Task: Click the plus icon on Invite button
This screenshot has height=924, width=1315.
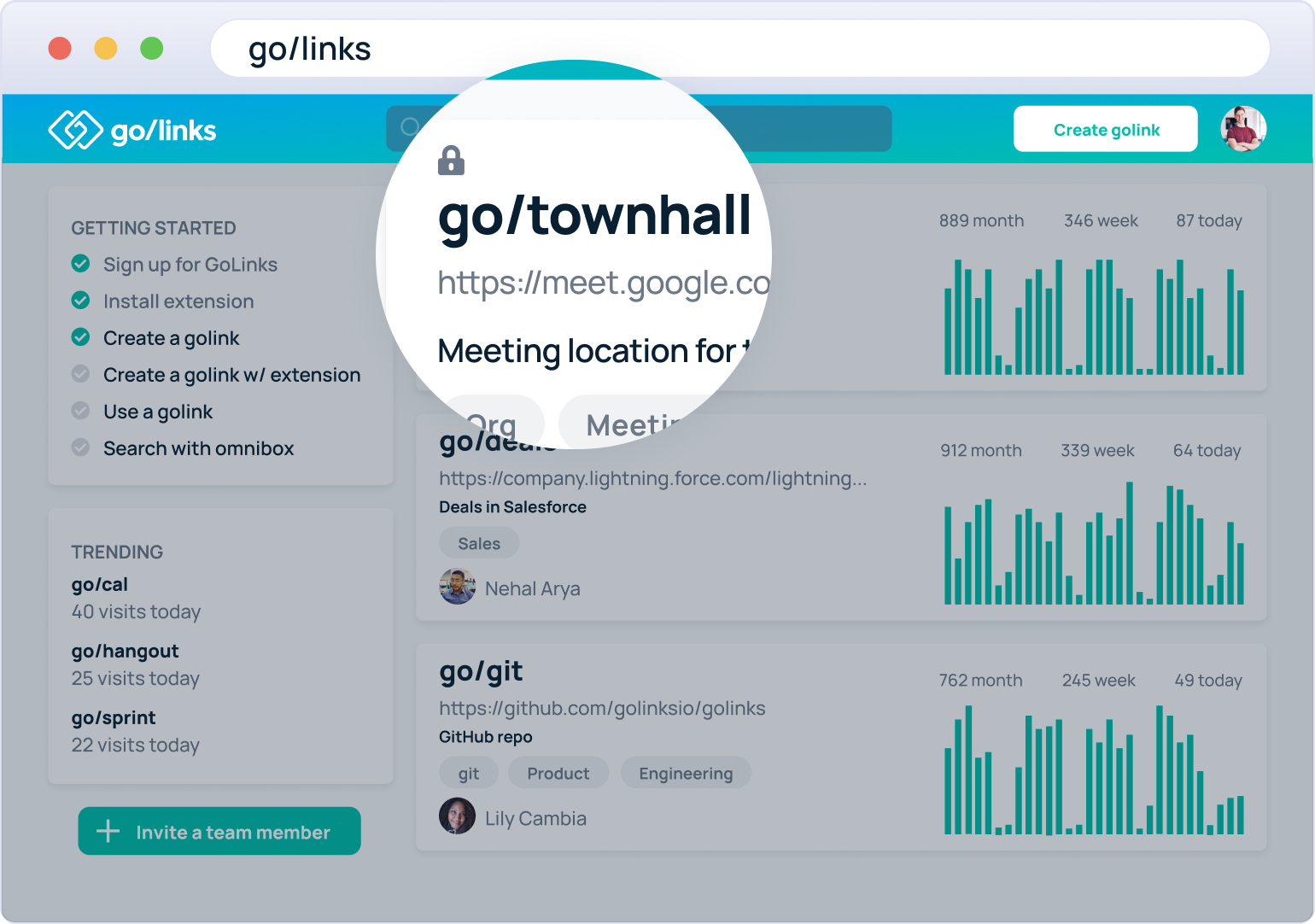Action: tap(108, 832)
